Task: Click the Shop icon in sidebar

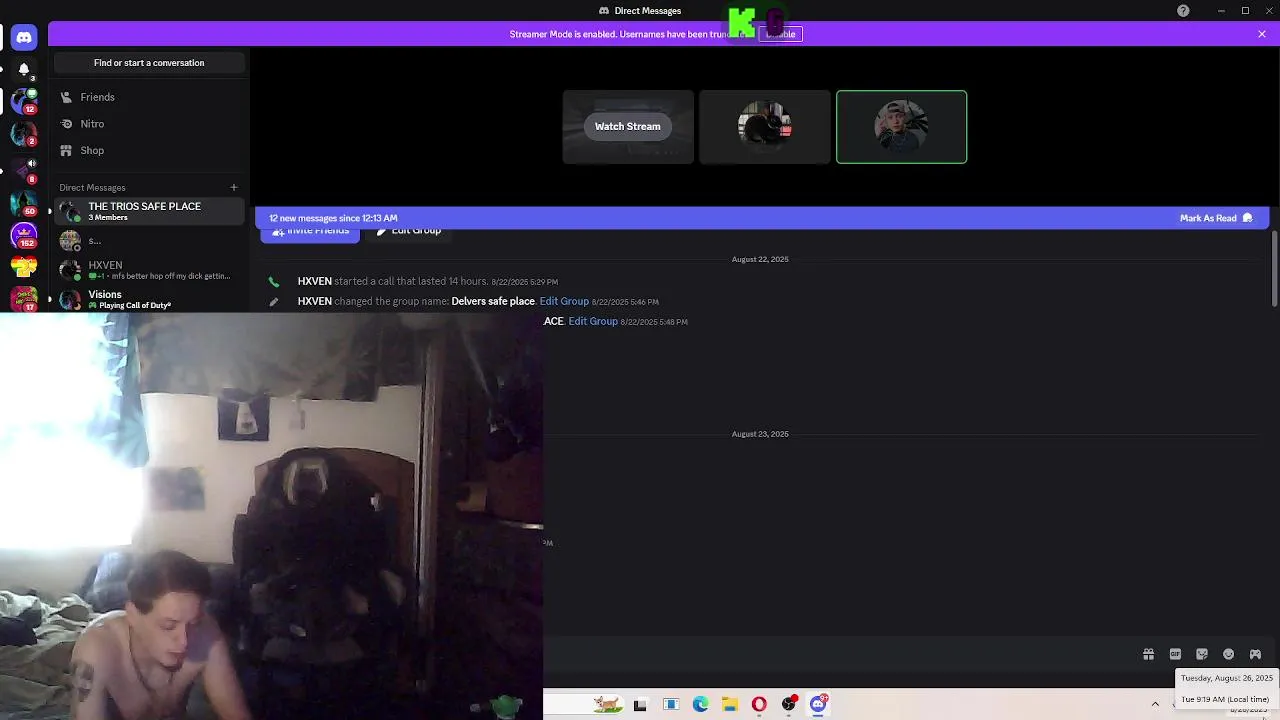Action: pos(66,150)
